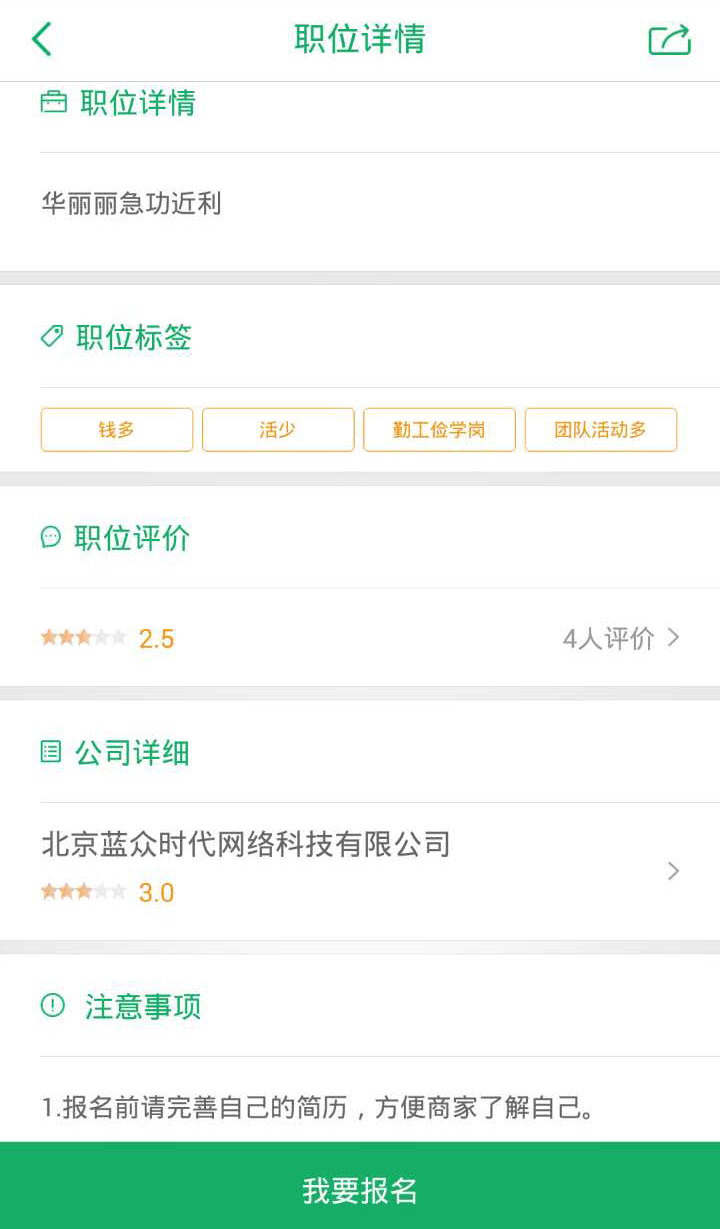
Task: Tap the 华丽丽急功近利 job description text
Action: click(131, 204)
